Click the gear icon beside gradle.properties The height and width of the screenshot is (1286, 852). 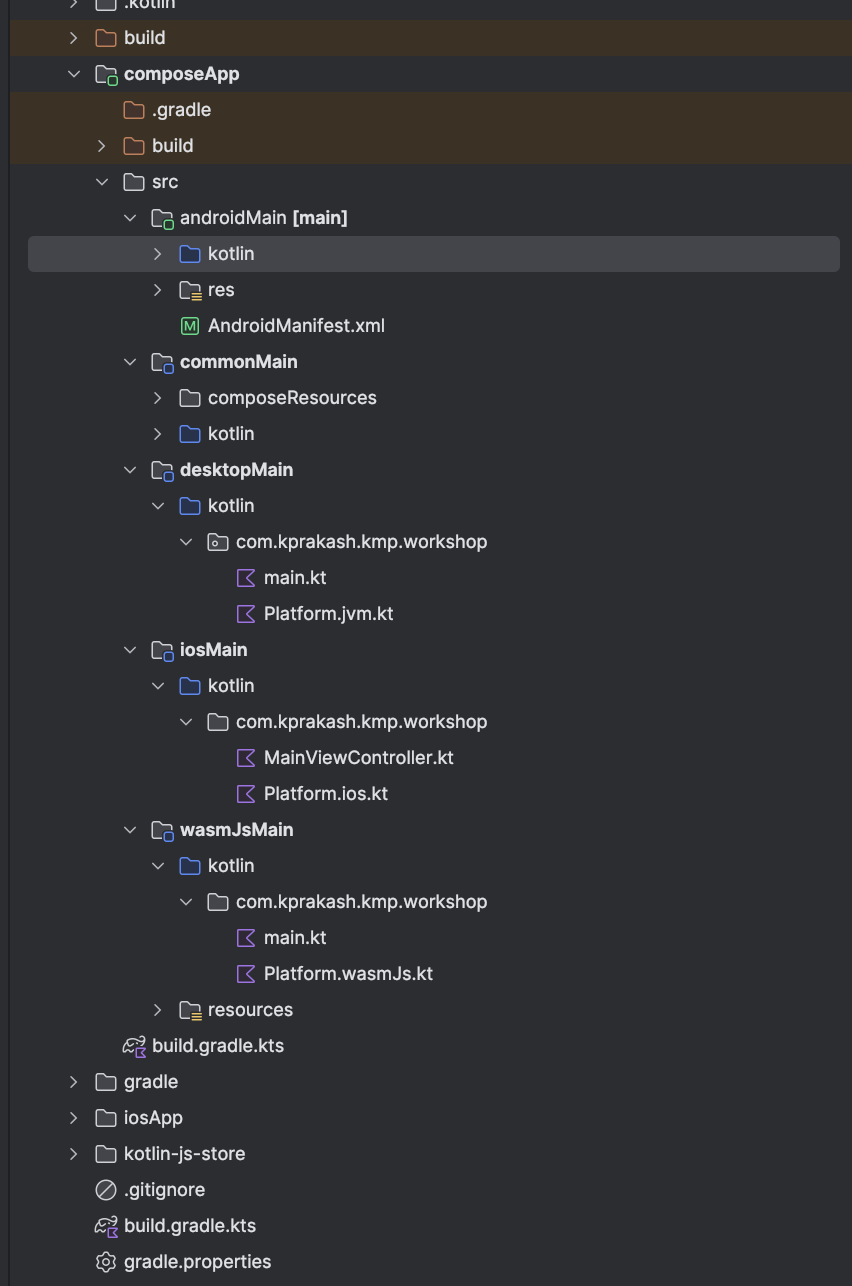tap(105, 1262)
